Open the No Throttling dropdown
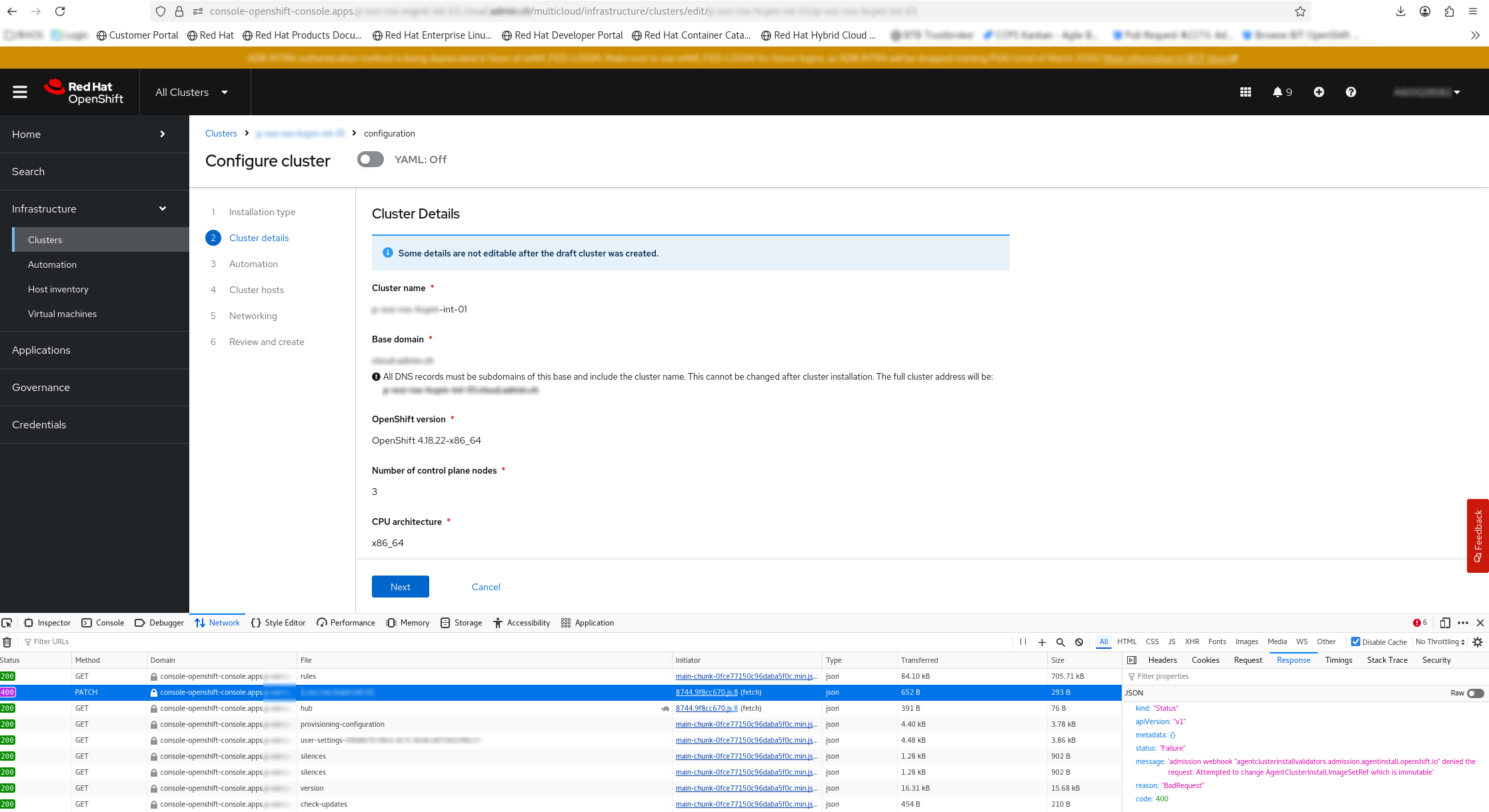The image size is (1489, 812). click(x=1440, y=641)
